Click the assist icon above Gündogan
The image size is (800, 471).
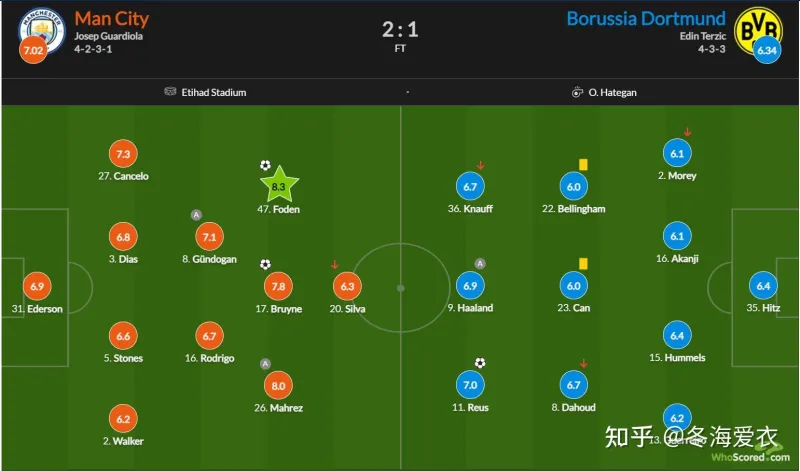point(196,215)
